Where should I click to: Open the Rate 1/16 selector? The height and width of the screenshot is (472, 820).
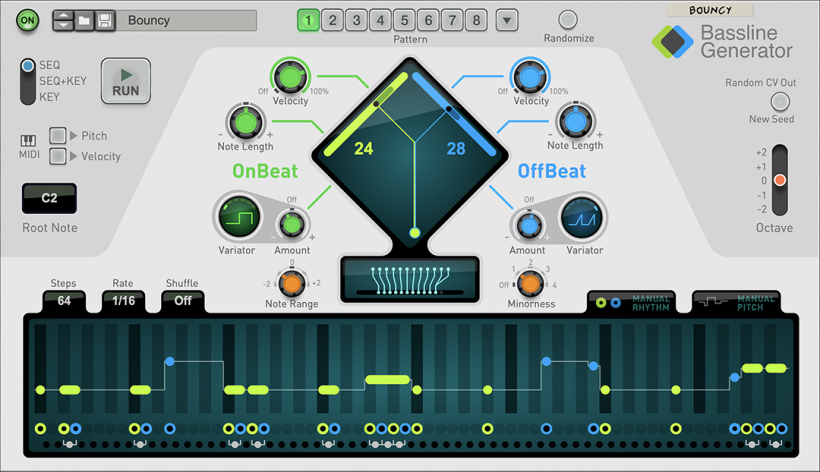coord(122,300)
